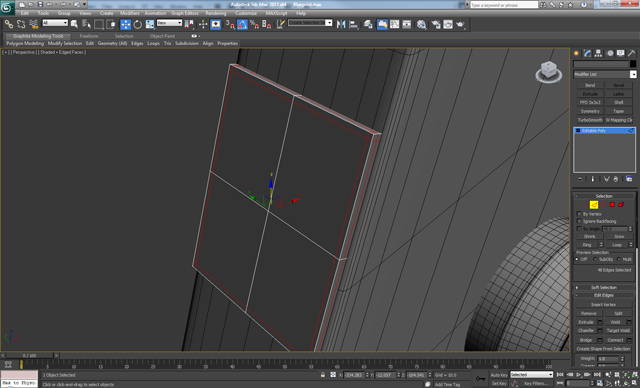The height and width of the screenshot is (388, 640).
Task: Open the Modifier List dropdown
Action: (604, 74)
